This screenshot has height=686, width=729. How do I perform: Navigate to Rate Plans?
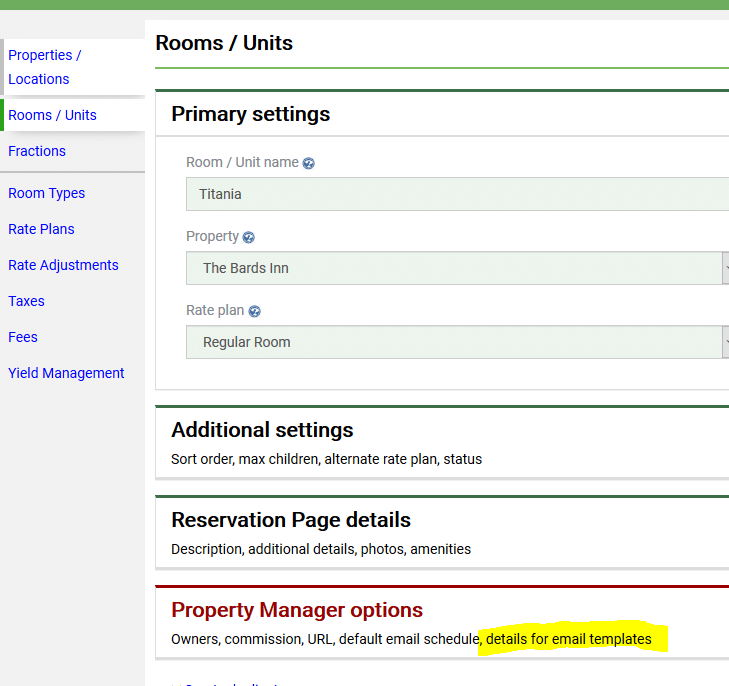coord(41,229)
